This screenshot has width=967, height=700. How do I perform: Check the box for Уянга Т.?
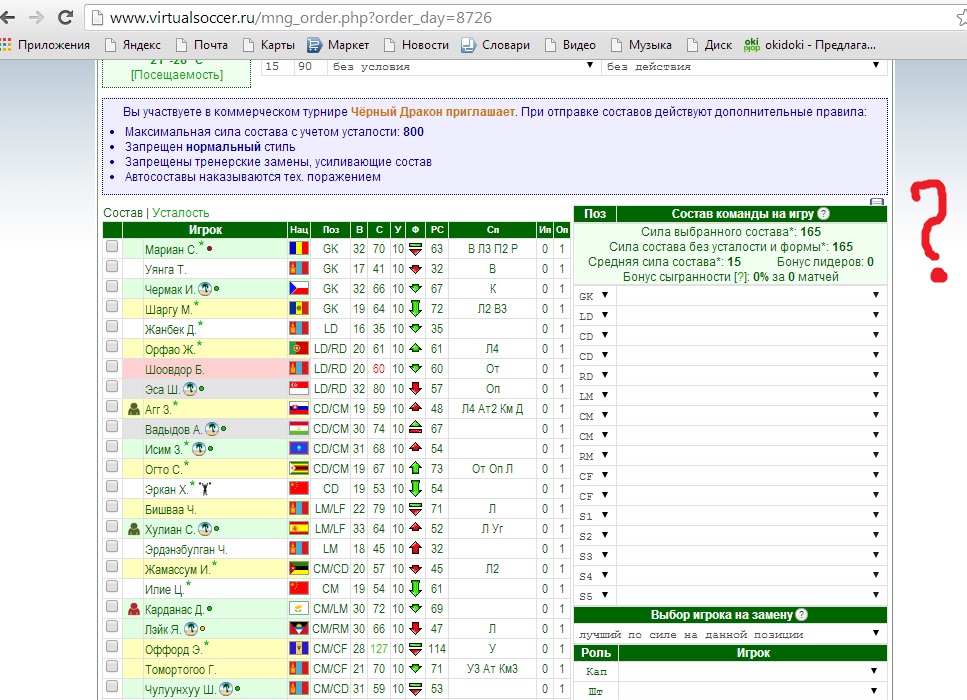click(112, 266)
